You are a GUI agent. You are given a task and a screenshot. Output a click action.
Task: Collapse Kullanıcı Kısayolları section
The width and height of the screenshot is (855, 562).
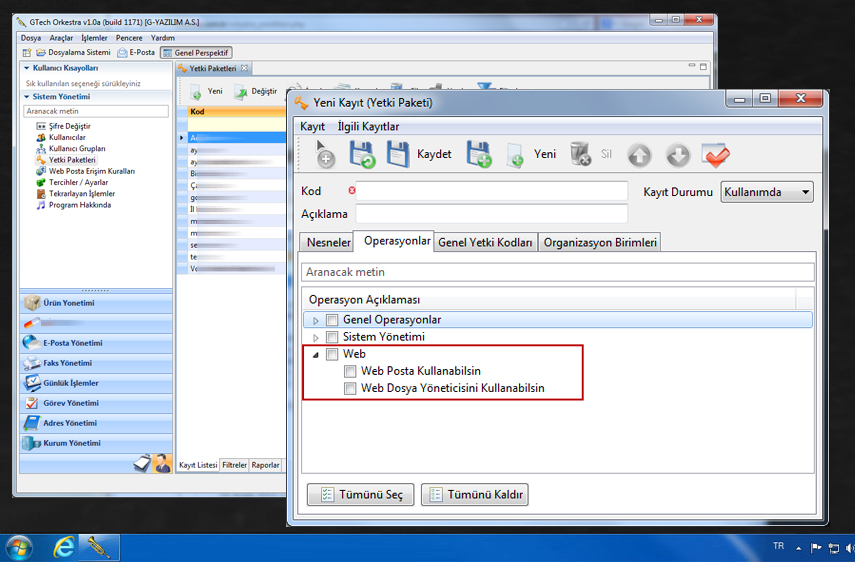click(27, 68)
